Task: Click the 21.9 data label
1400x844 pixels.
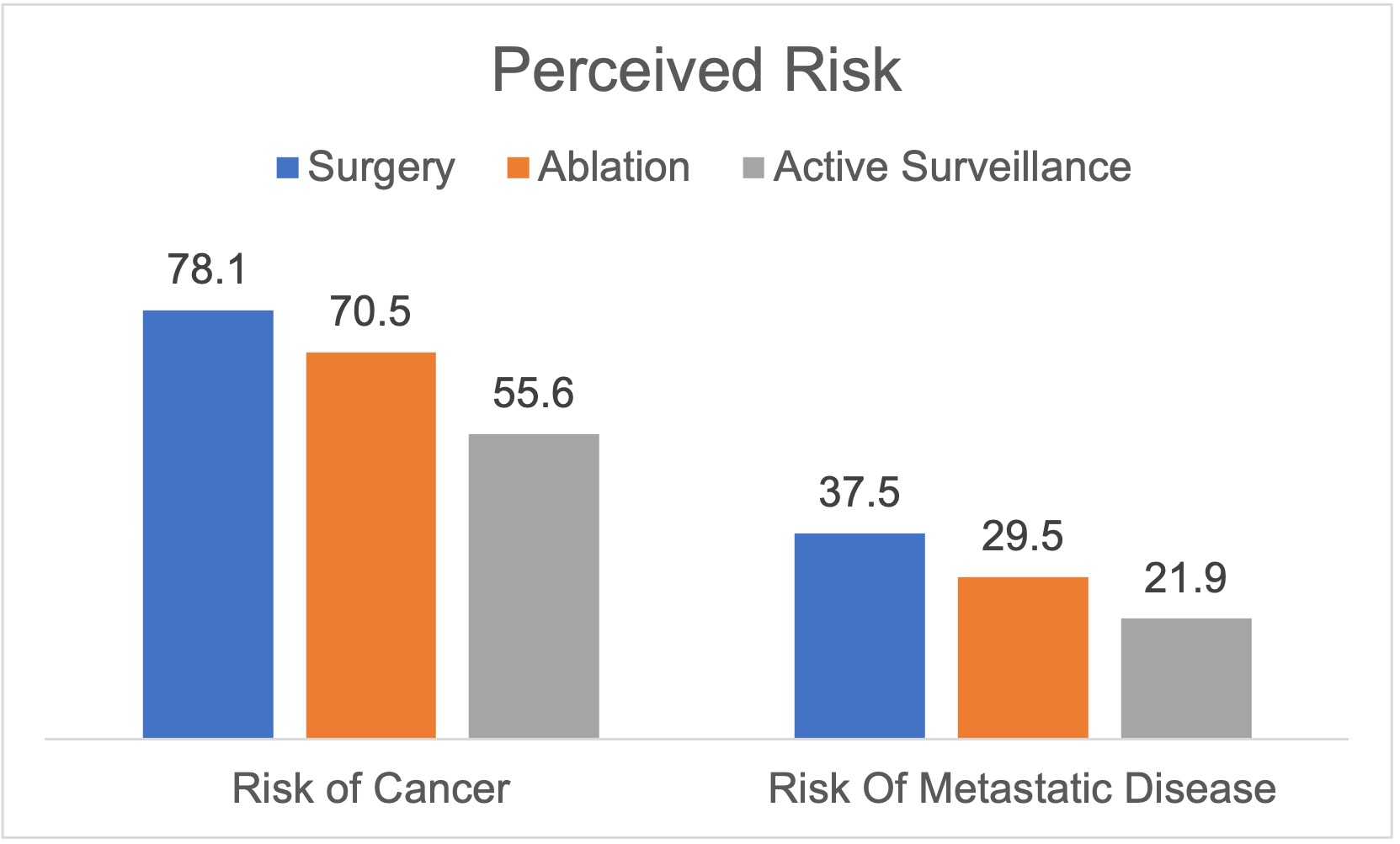Action: 1185,579
